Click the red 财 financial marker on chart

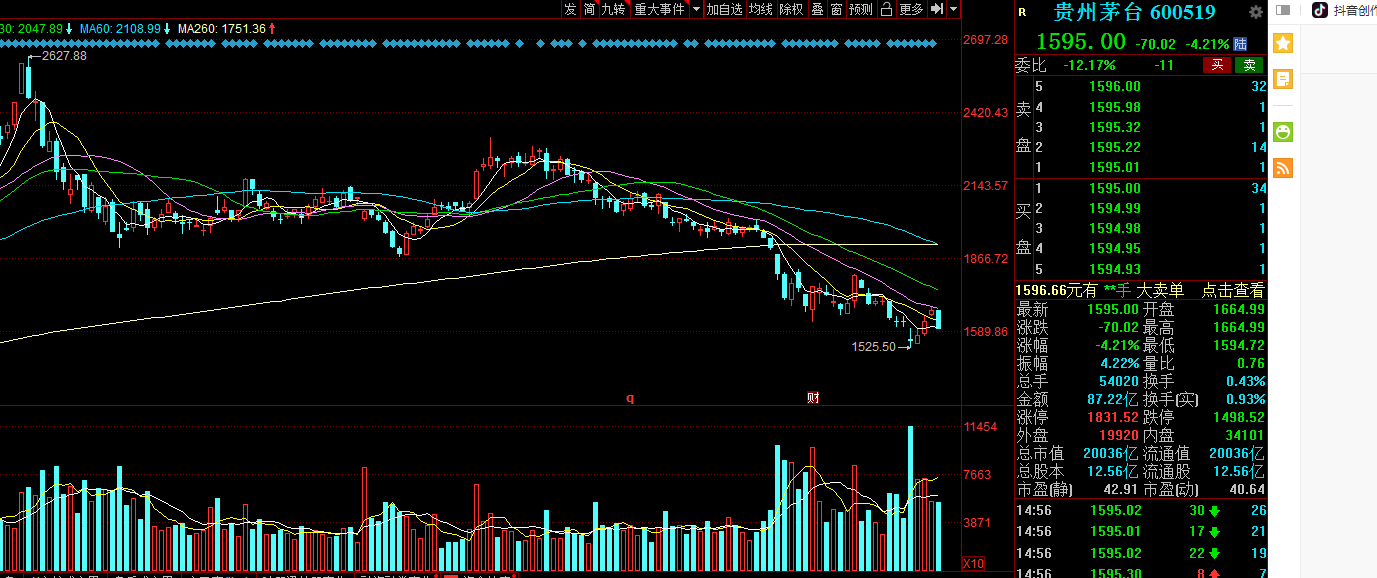pos(813,397)
